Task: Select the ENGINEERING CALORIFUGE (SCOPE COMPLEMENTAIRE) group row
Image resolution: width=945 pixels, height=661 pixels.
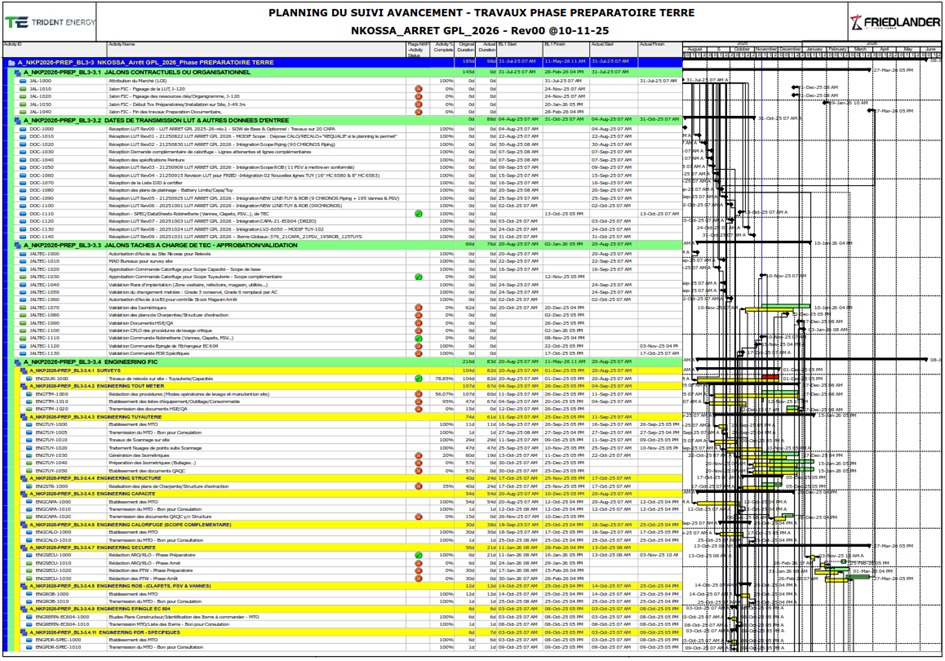Action: click(x=350, y=525)
